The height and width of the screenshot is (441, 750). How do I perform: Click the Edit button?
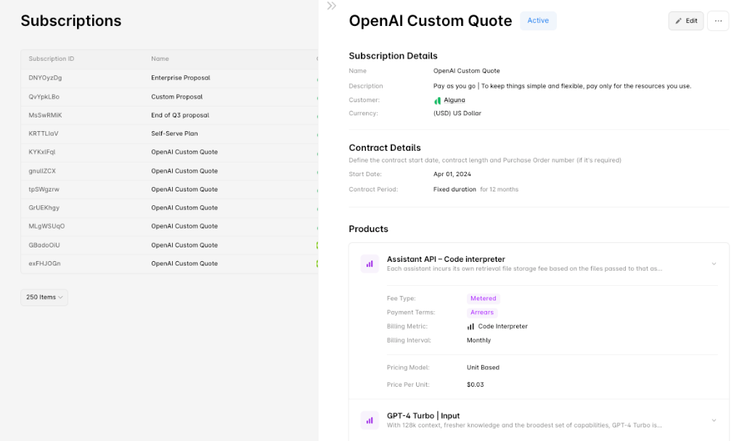(686, 21)
